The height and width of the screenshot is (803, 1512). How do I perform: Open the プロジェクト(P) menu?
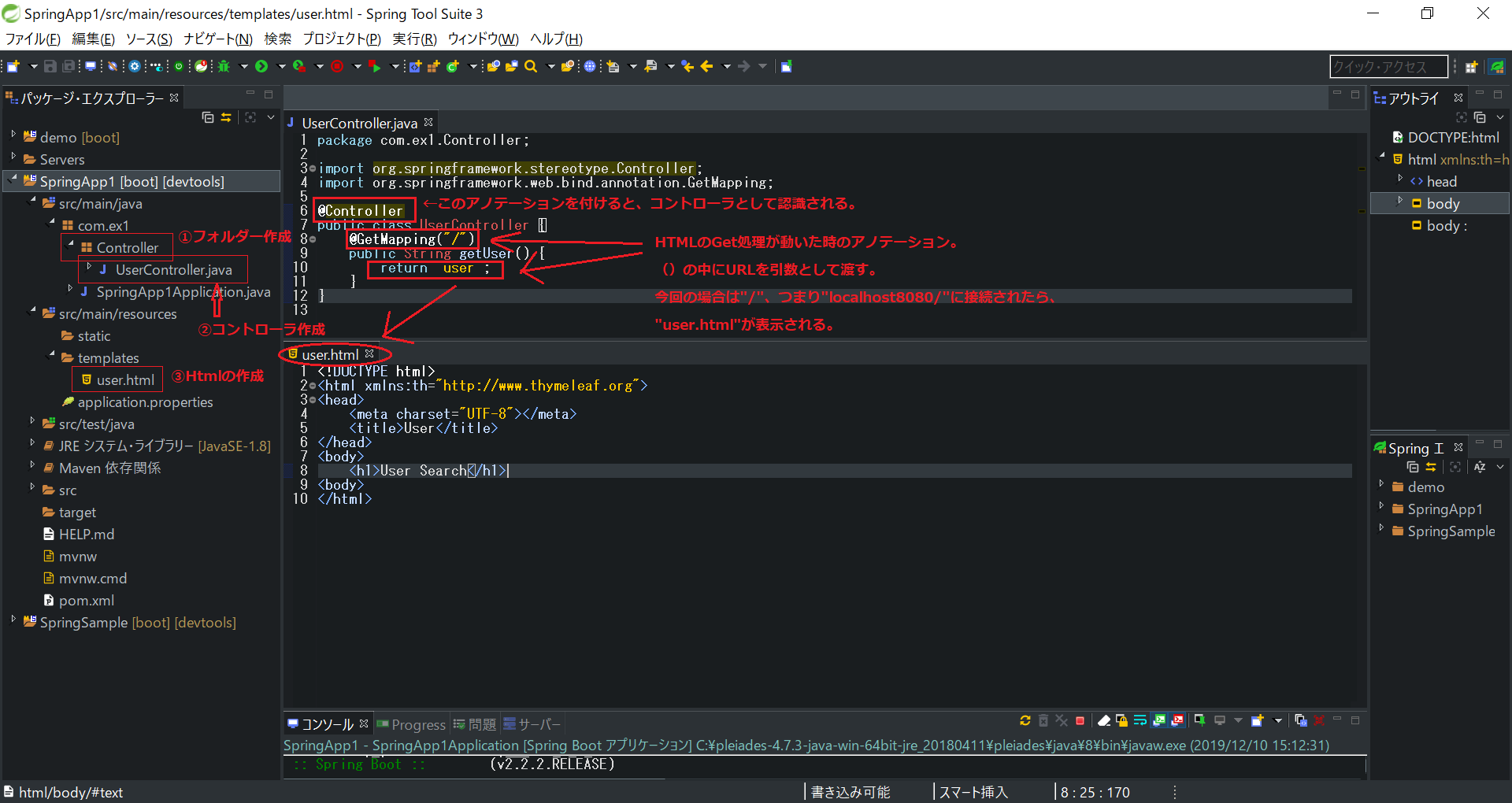342,39
